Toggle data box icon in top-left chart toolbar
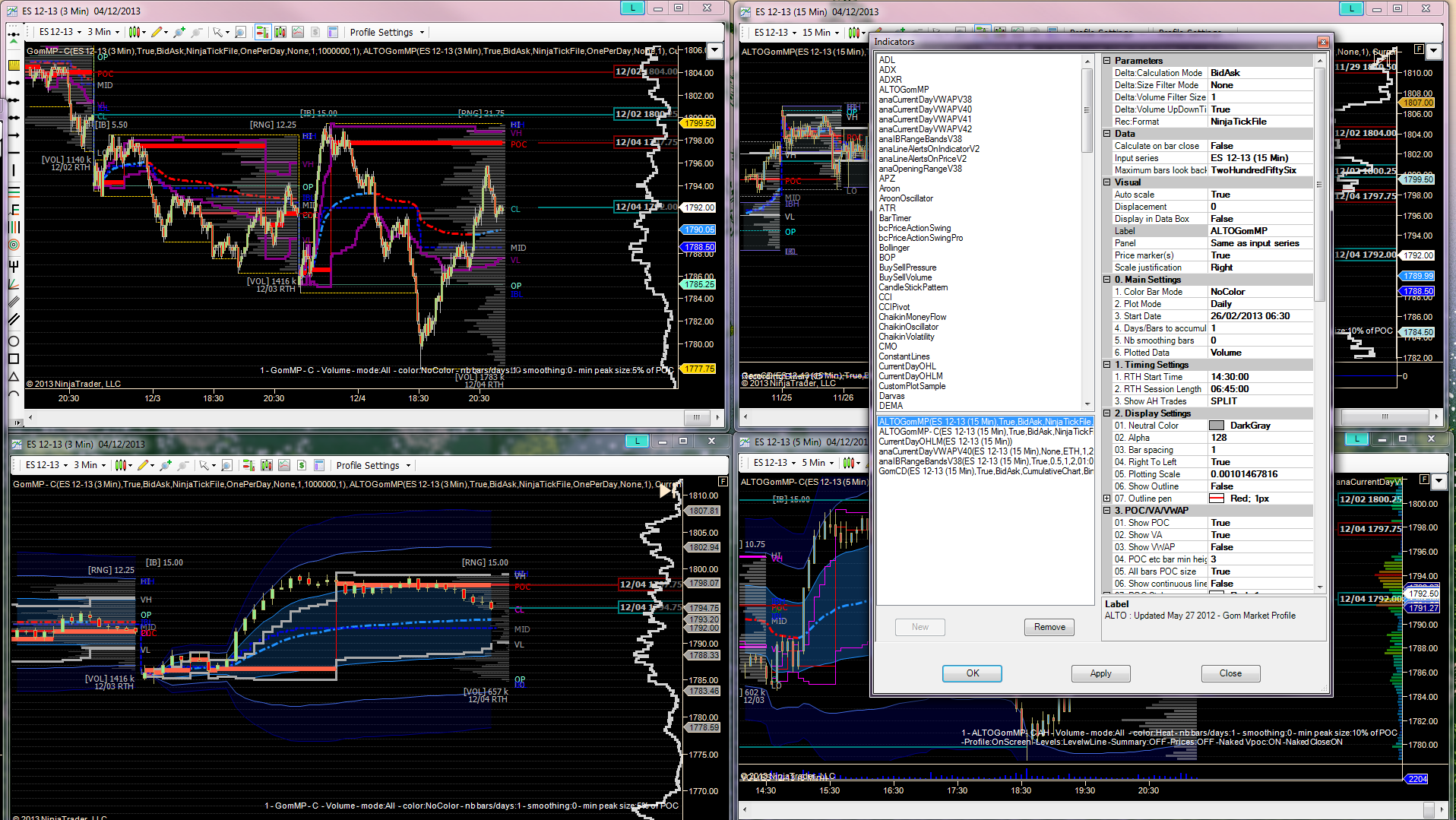This screenshot has height=820, width=1456. click(240, 32)
